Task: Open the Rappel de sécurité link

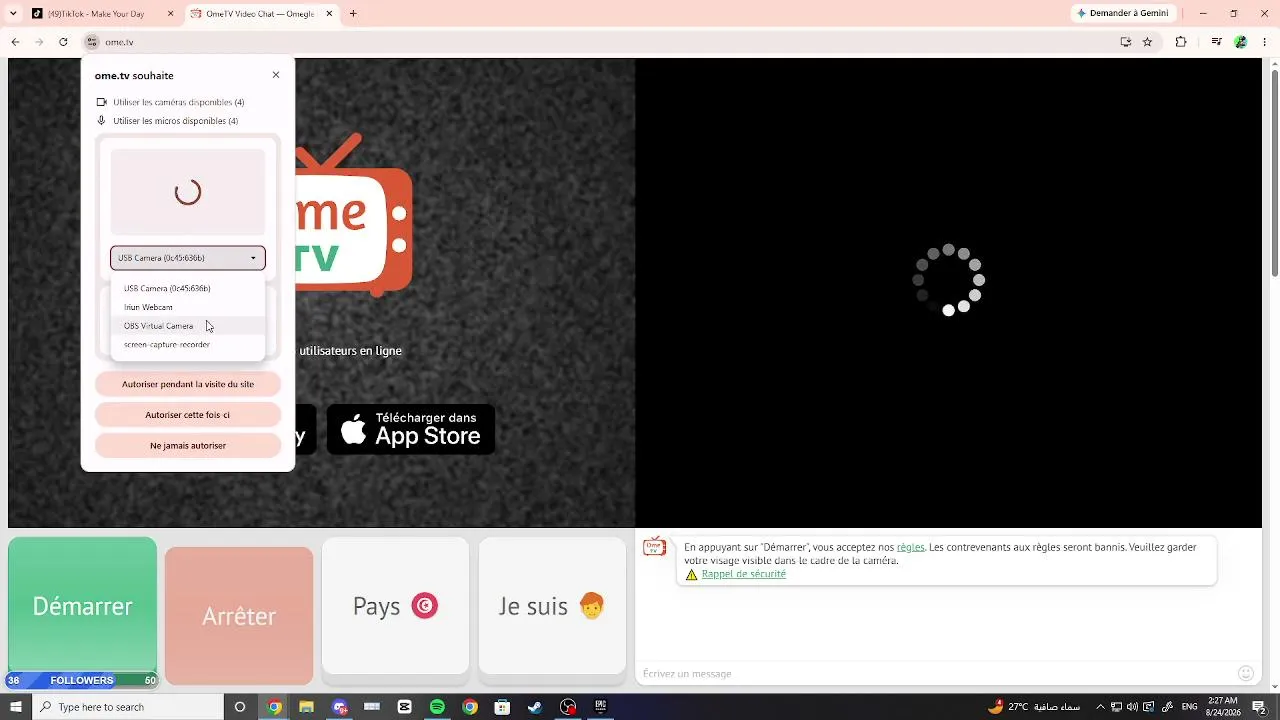Action: coord(743,574)
